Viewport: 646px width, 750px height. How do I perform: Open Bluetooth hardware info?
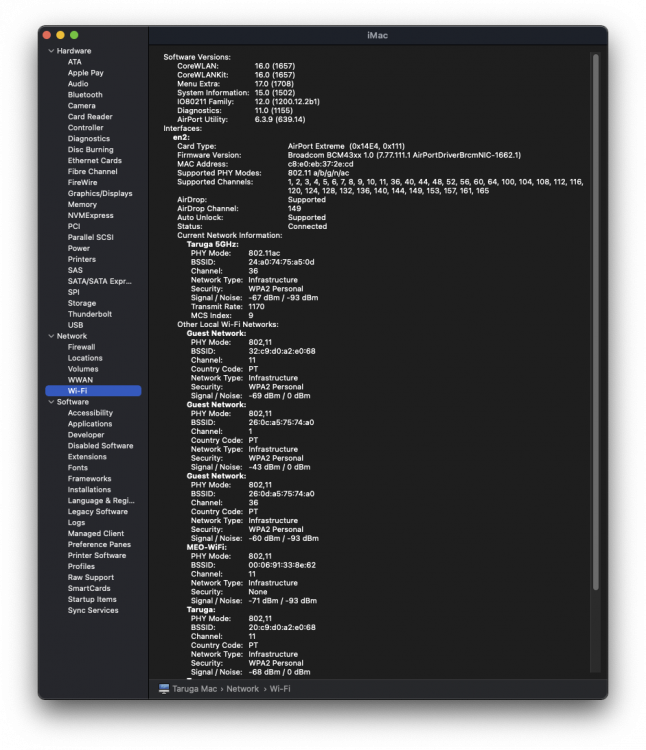[85, 95]
